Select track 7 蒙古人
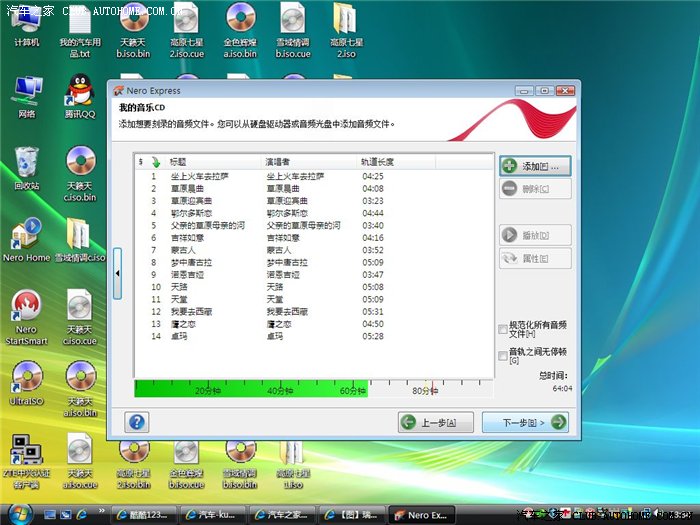 (x=312, y=250)
